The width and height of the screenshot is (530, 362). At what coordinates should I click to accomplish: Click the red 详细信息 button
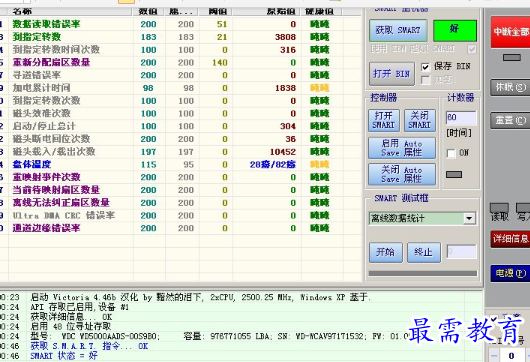click(510, 239)
